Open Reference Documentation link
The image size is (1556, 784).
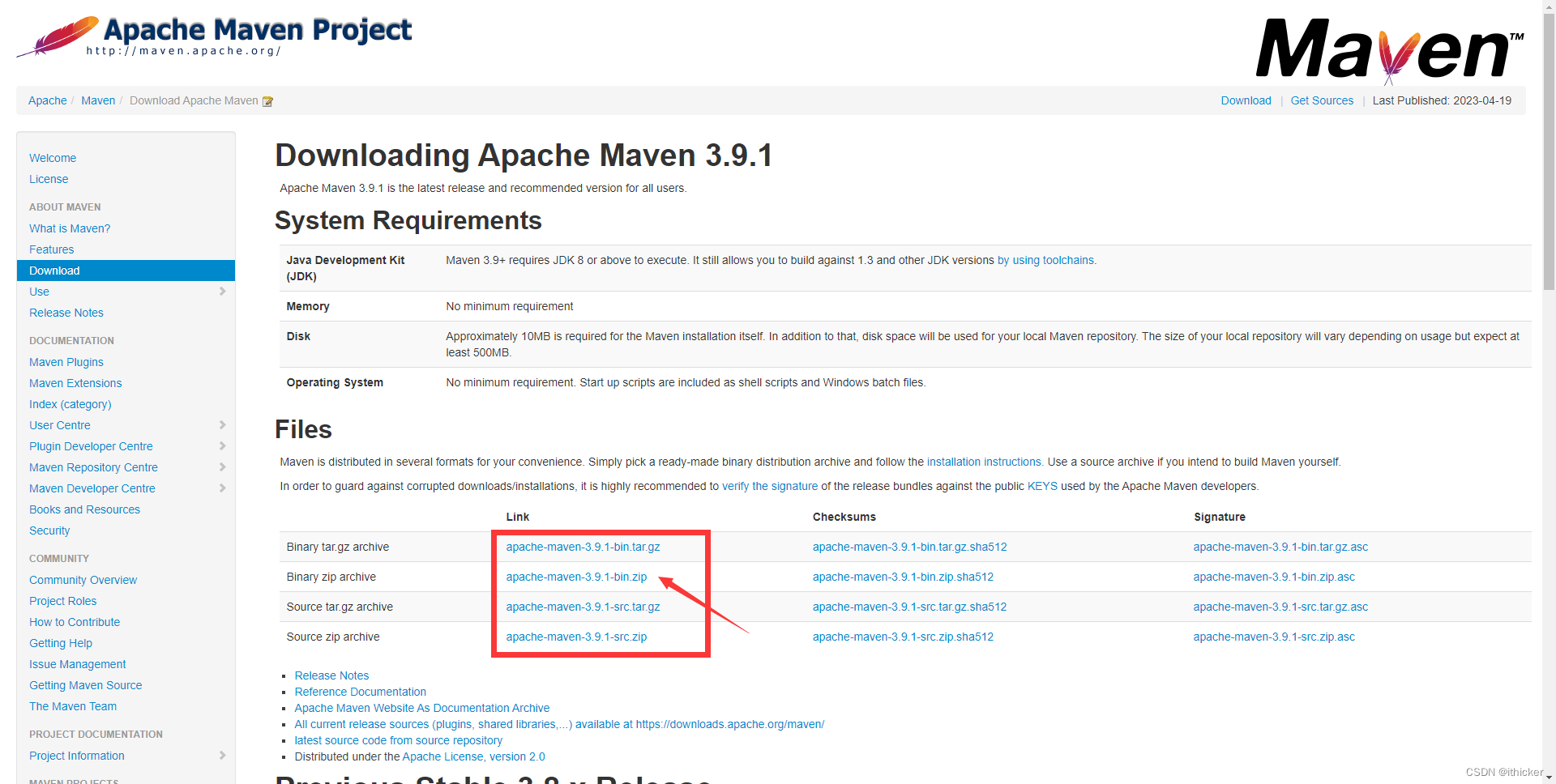pyautogui.click(x=360, y=692)
